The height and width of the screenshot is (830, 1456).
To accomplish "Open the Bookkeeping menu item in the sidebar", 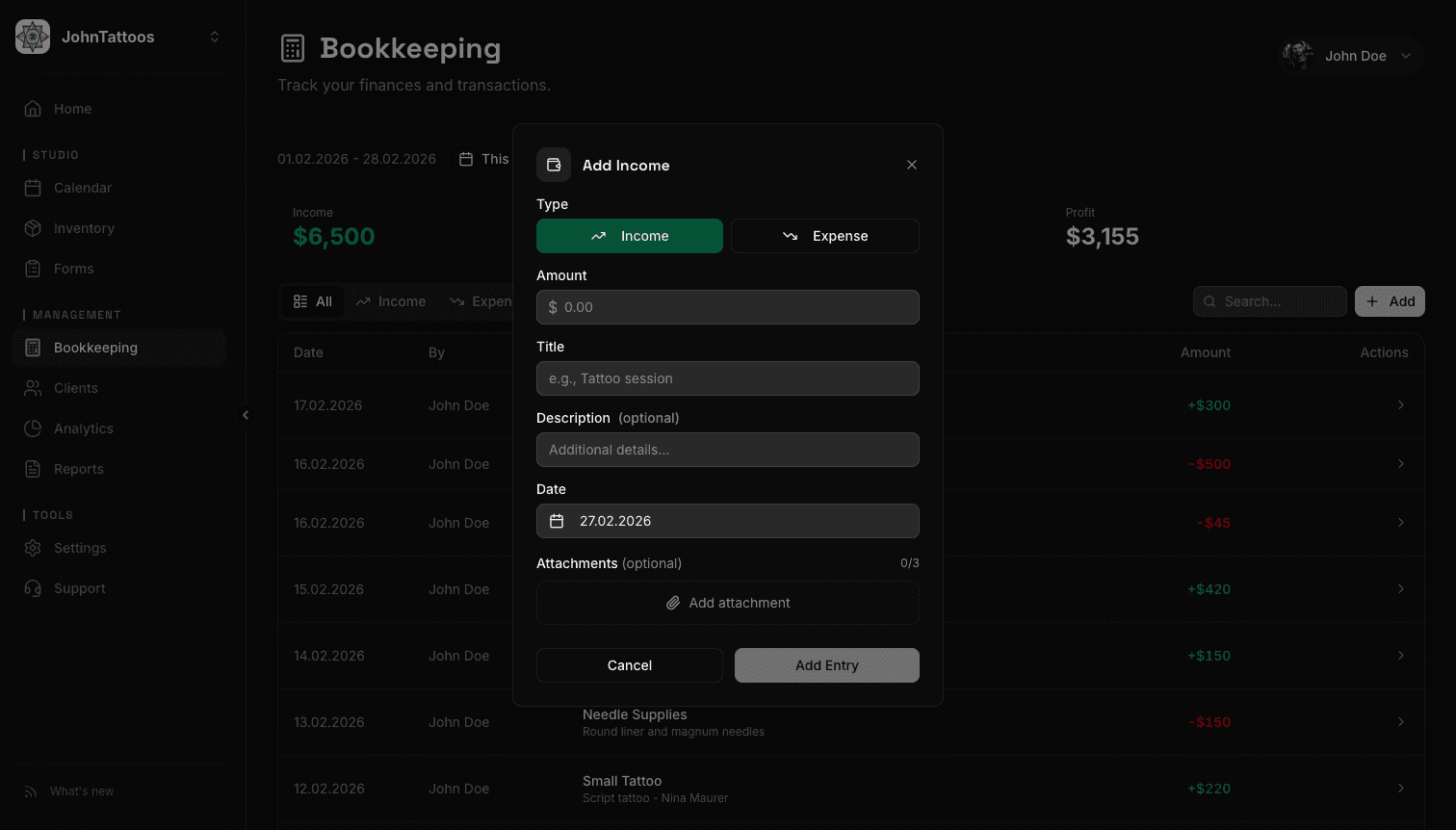I will (95, 348).
